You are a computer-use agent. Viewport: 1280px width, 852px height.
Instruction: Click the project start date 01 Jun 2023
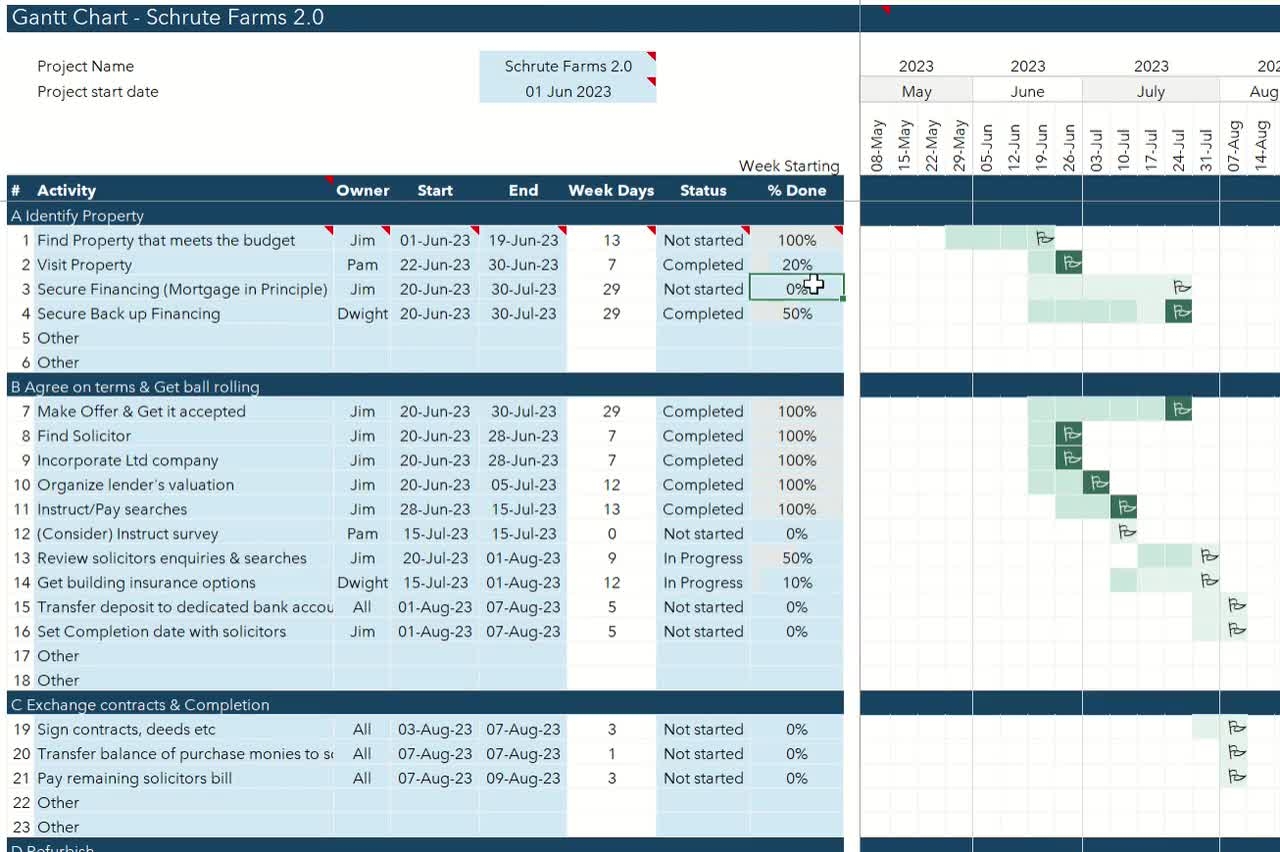pos(567,91)
